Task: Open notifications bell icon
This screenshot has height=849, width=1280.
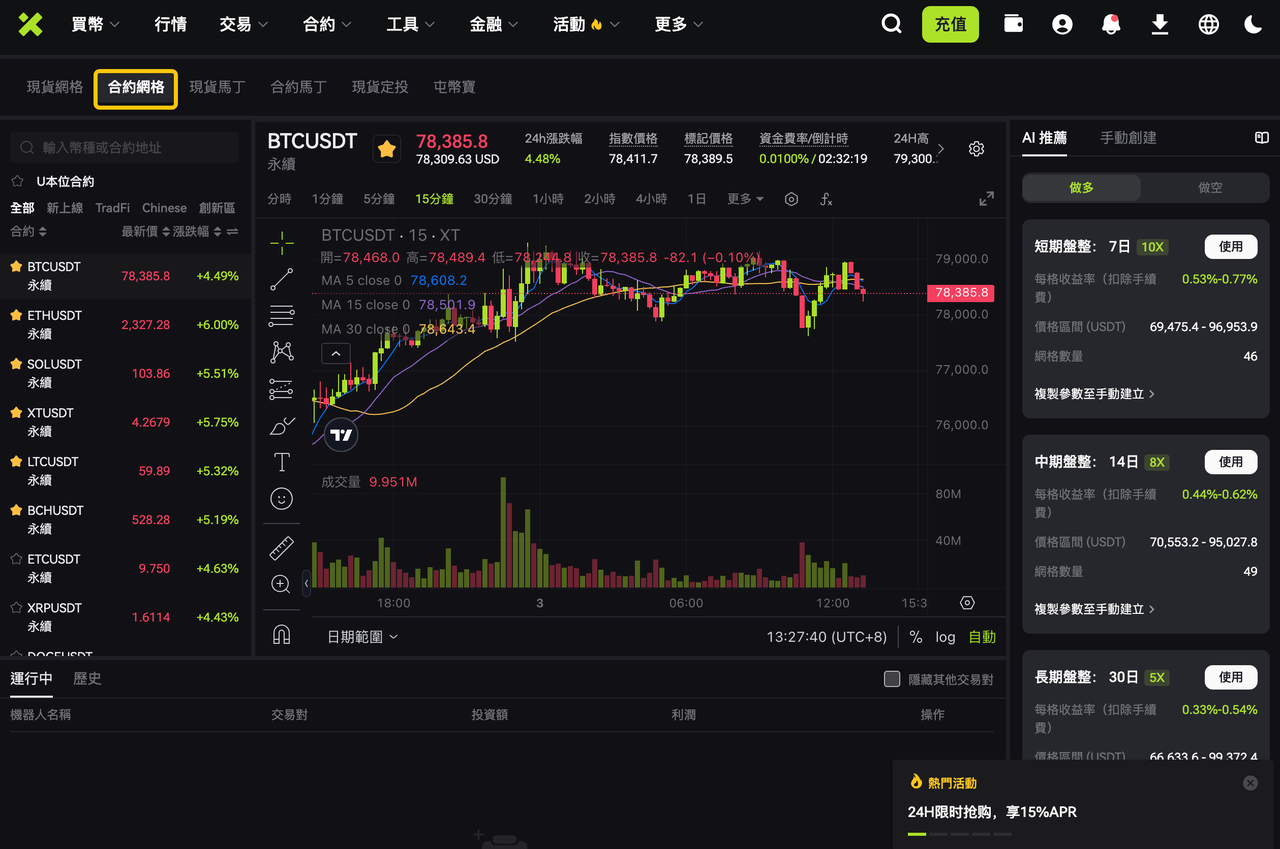Action: click(x=1111, y=24)
